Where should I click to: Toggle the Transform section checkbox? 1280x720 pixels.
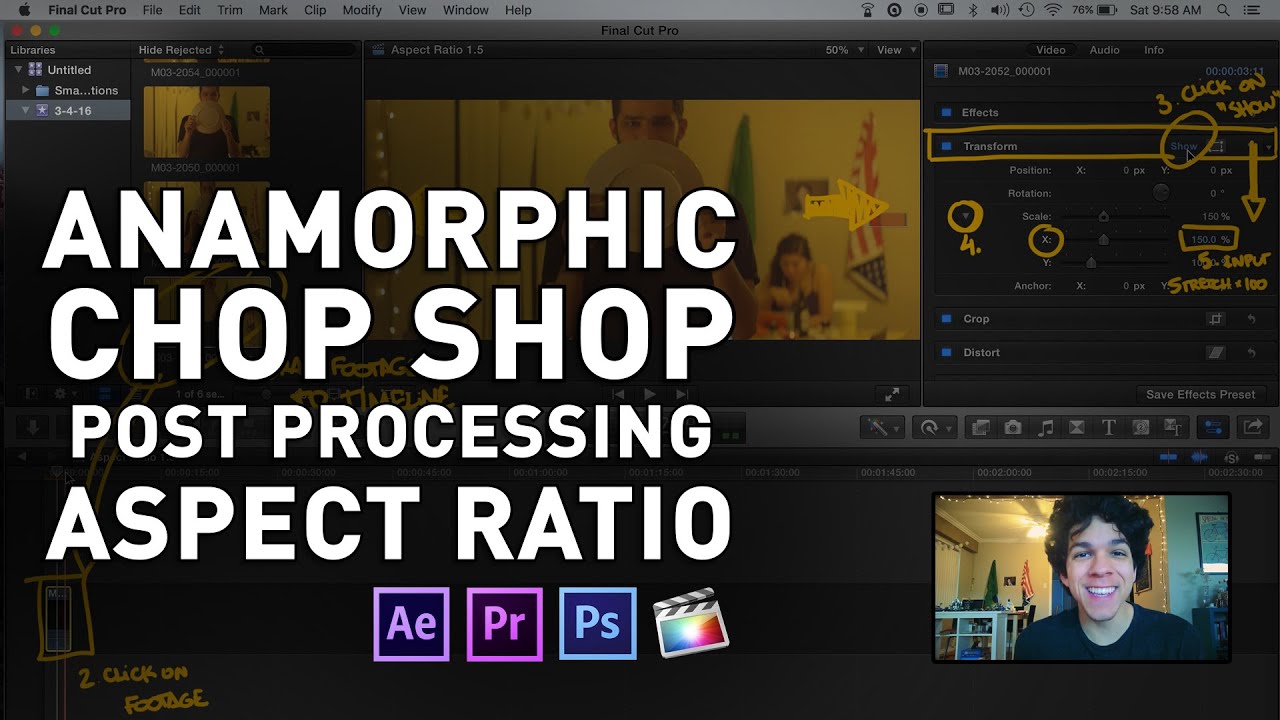click(x=946, y=146)
